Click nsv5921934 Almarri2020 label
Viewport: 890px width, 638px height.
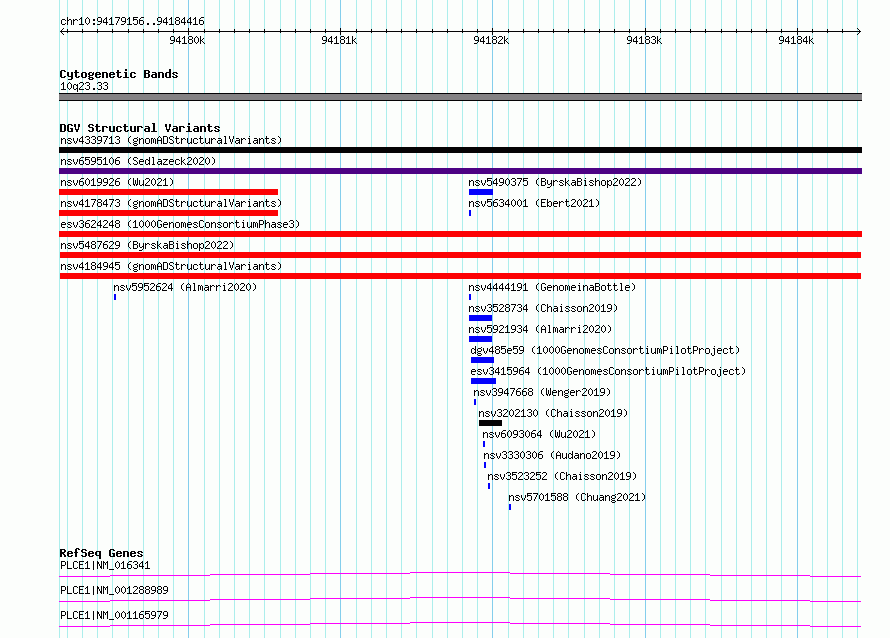click(x=540, y=329)
